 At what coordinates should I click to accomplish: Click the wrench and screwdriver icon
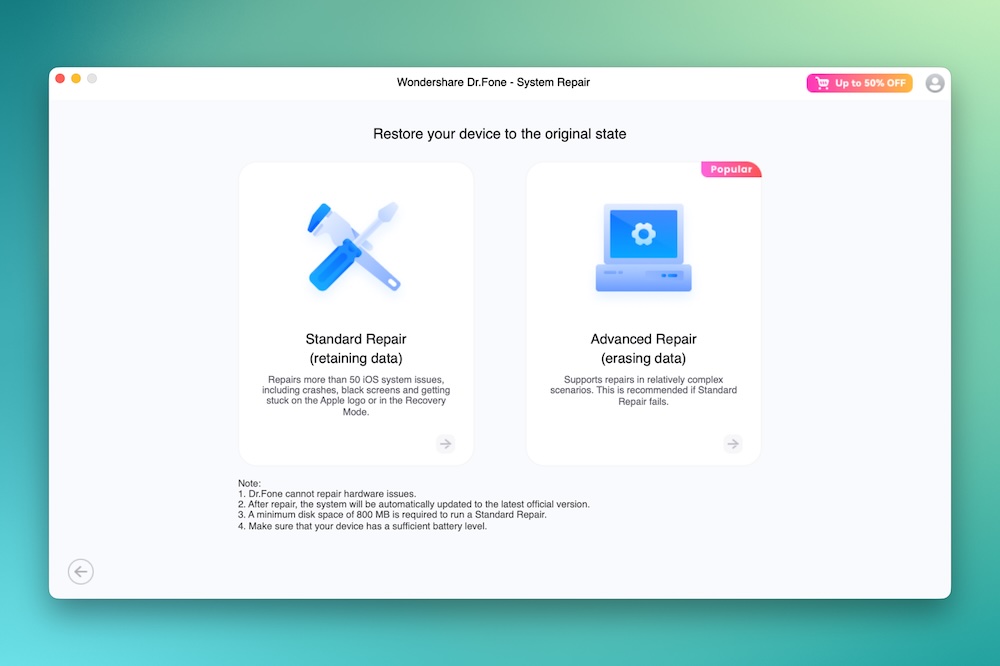coord(355,246)
